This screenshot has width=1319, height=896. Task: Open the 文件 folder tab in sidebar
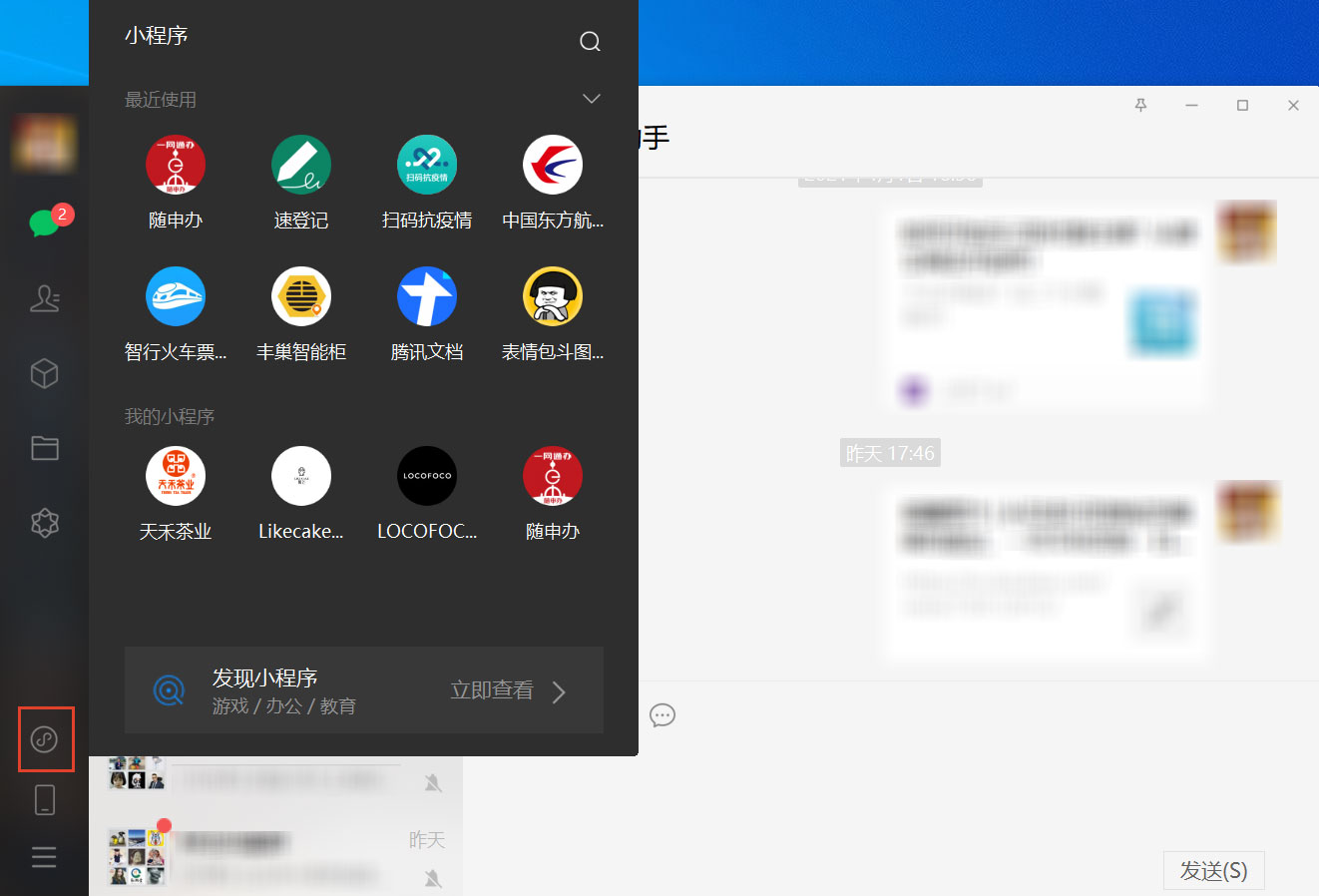pos(45,448)
